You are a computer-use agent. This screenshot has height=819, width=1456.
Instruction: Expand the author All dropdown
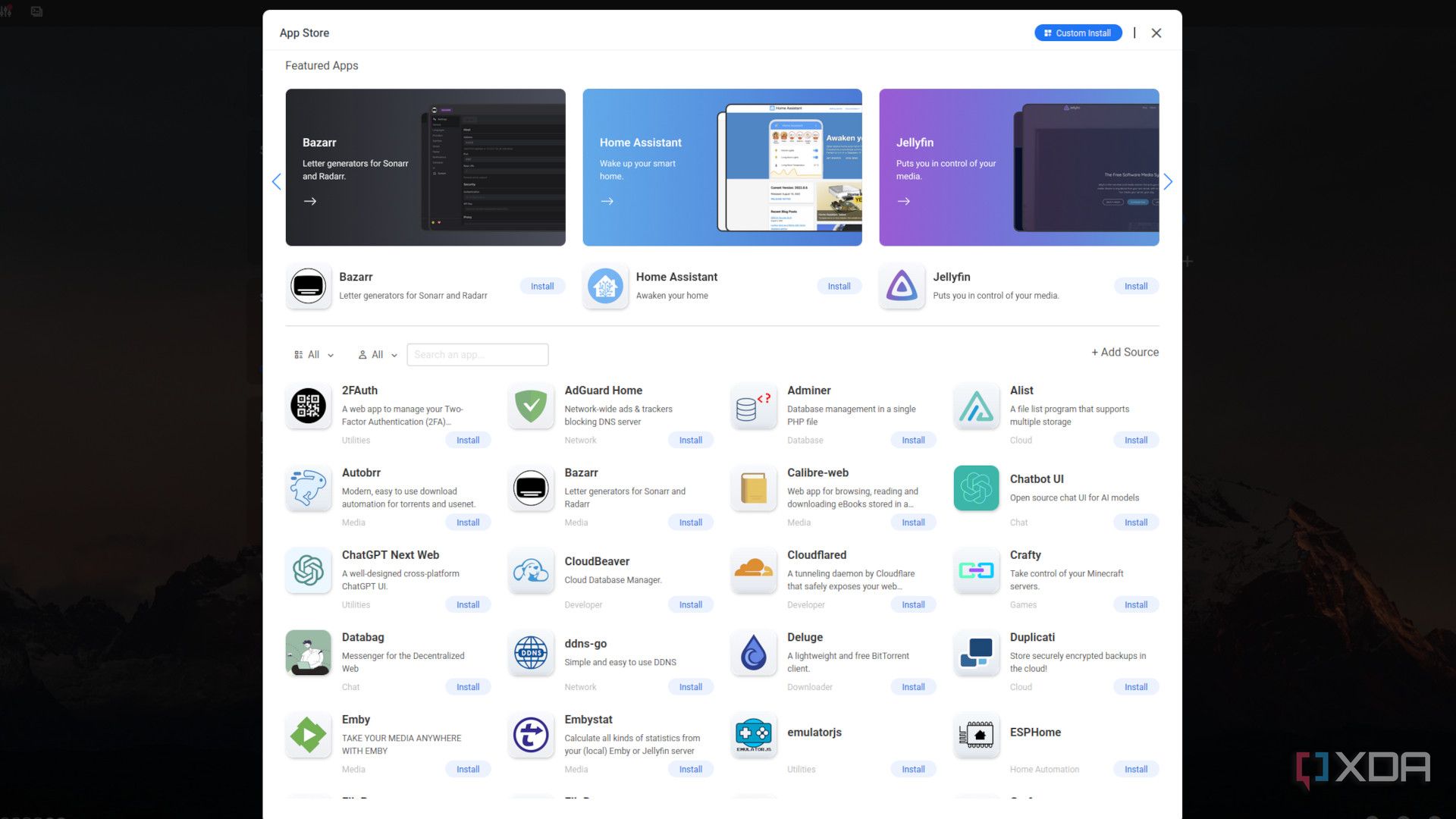pos(378,355)
